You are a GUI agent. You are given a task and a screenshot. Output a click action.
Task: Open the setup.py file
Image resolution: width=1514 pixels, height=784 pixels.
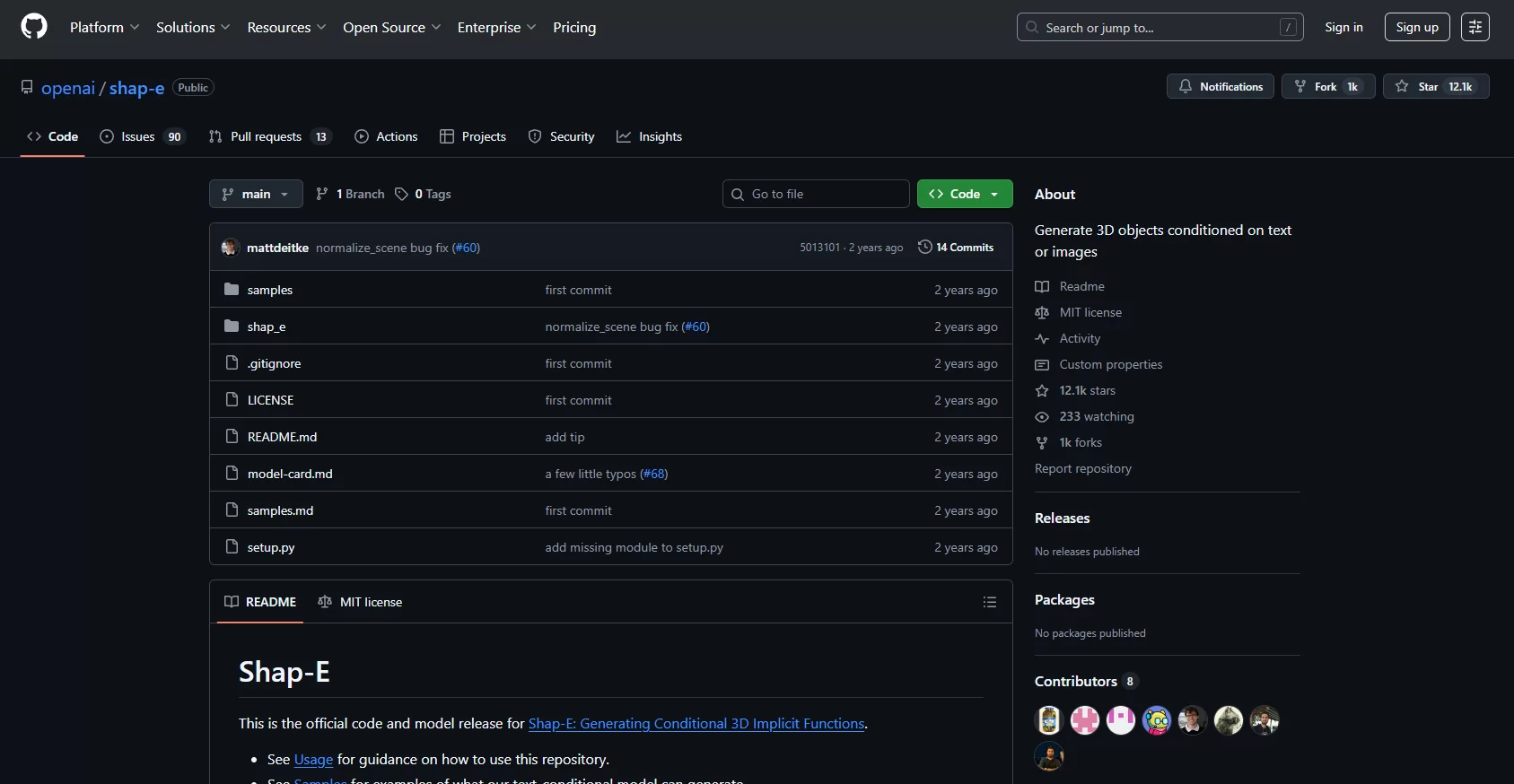click(271, 547)
